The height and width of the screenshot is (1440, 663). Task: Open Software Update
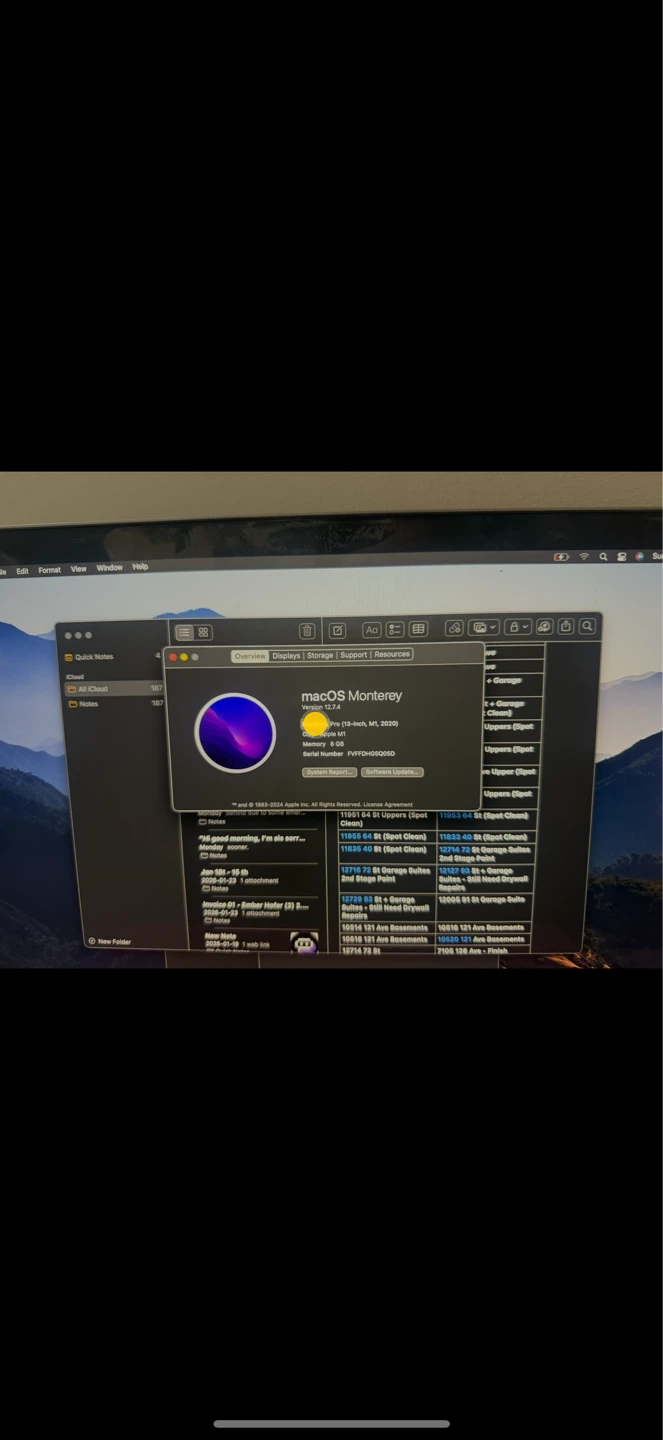point(392,772)
